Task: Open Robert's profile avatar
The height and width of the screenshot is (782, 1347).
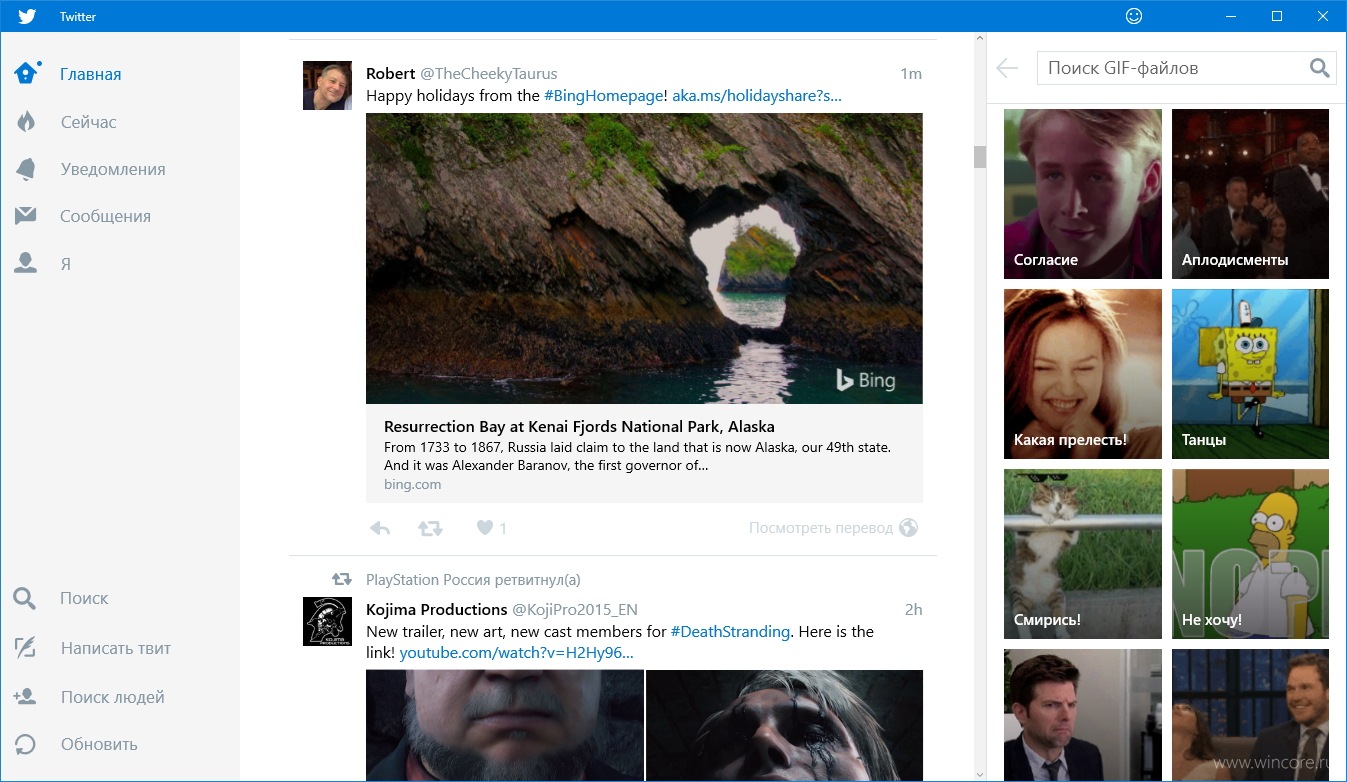Action: pos(327,85)
